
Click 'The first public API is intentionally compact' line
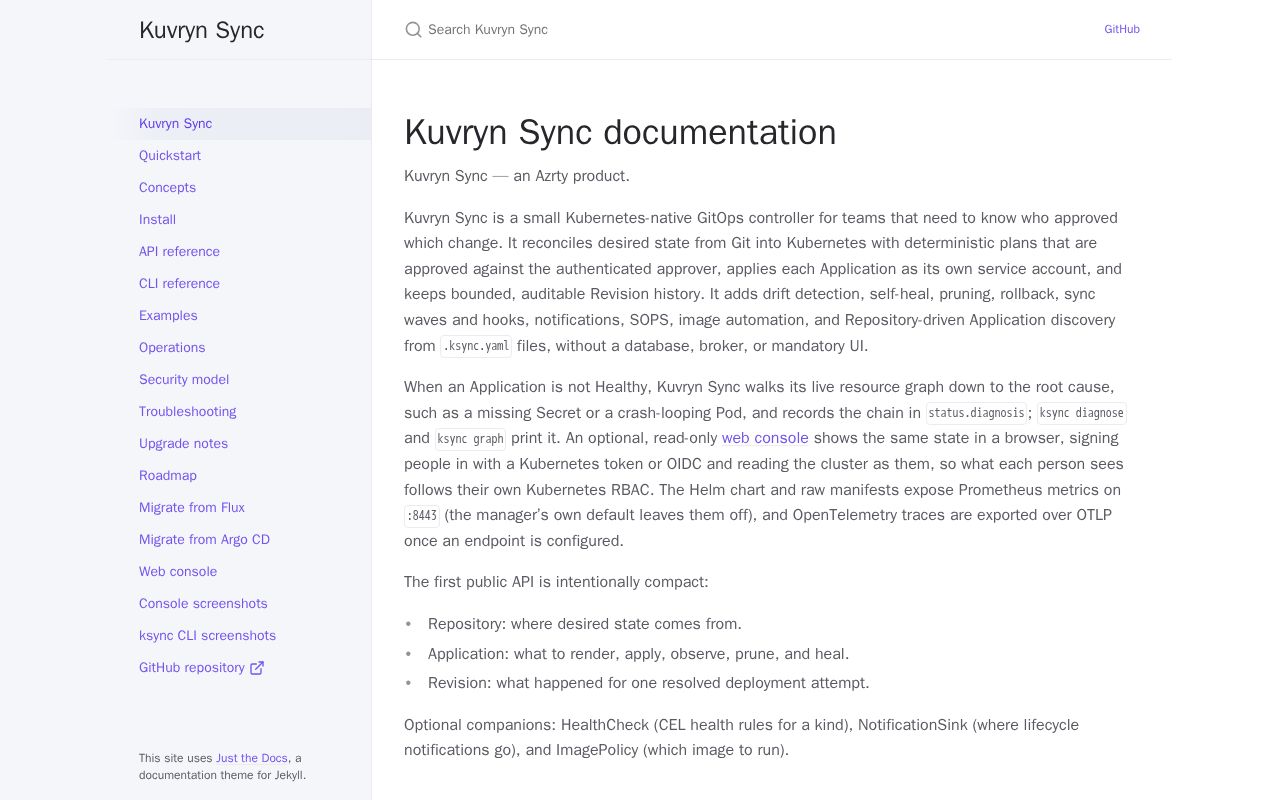click(556, 582)
